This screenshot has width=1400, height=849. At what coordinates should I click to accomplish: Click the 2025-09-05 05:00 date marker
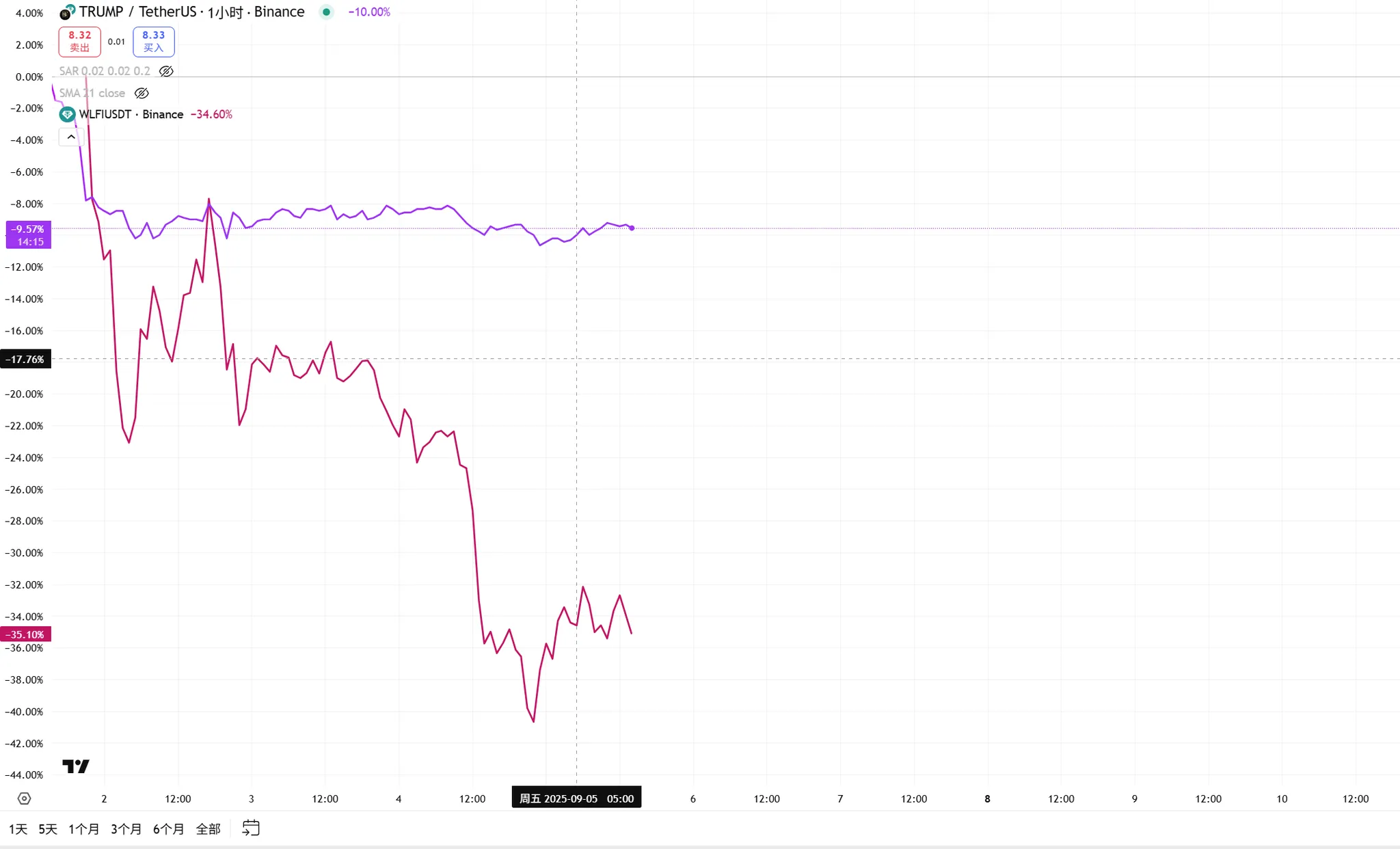[576, 798]
